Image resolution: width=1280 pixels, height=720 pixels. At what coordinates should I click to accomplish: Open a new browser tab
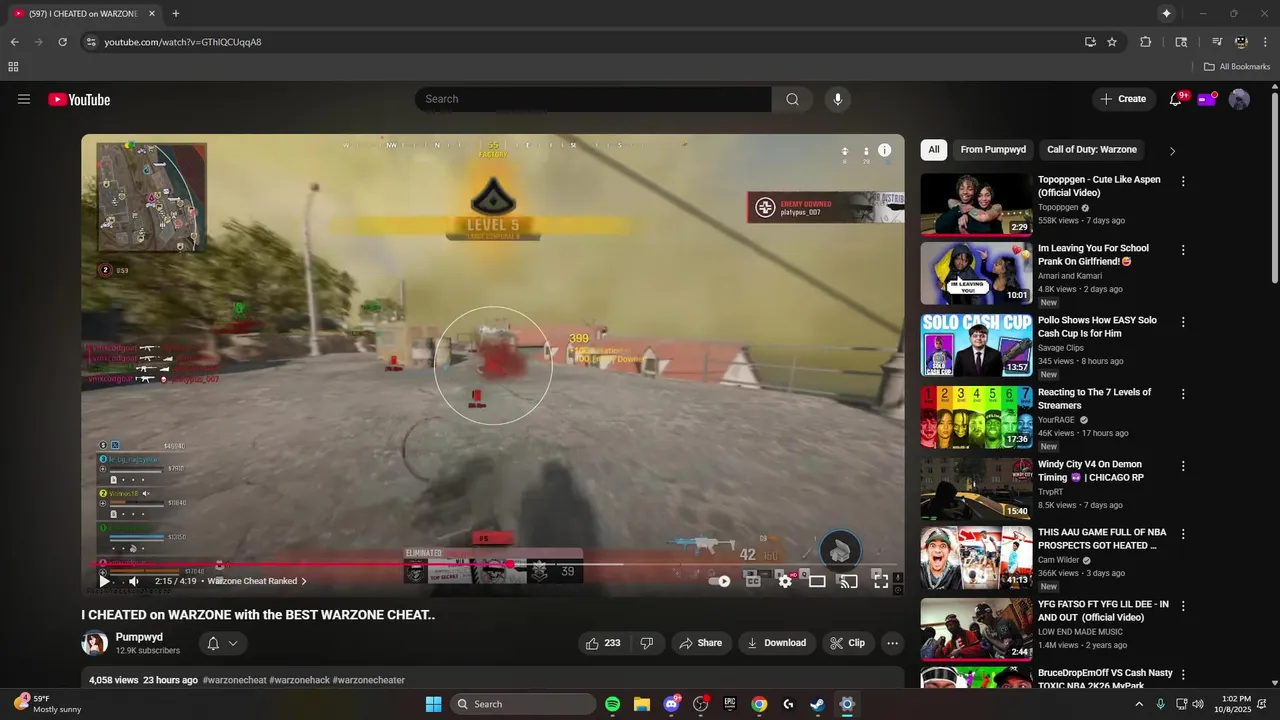click(176, 14)
